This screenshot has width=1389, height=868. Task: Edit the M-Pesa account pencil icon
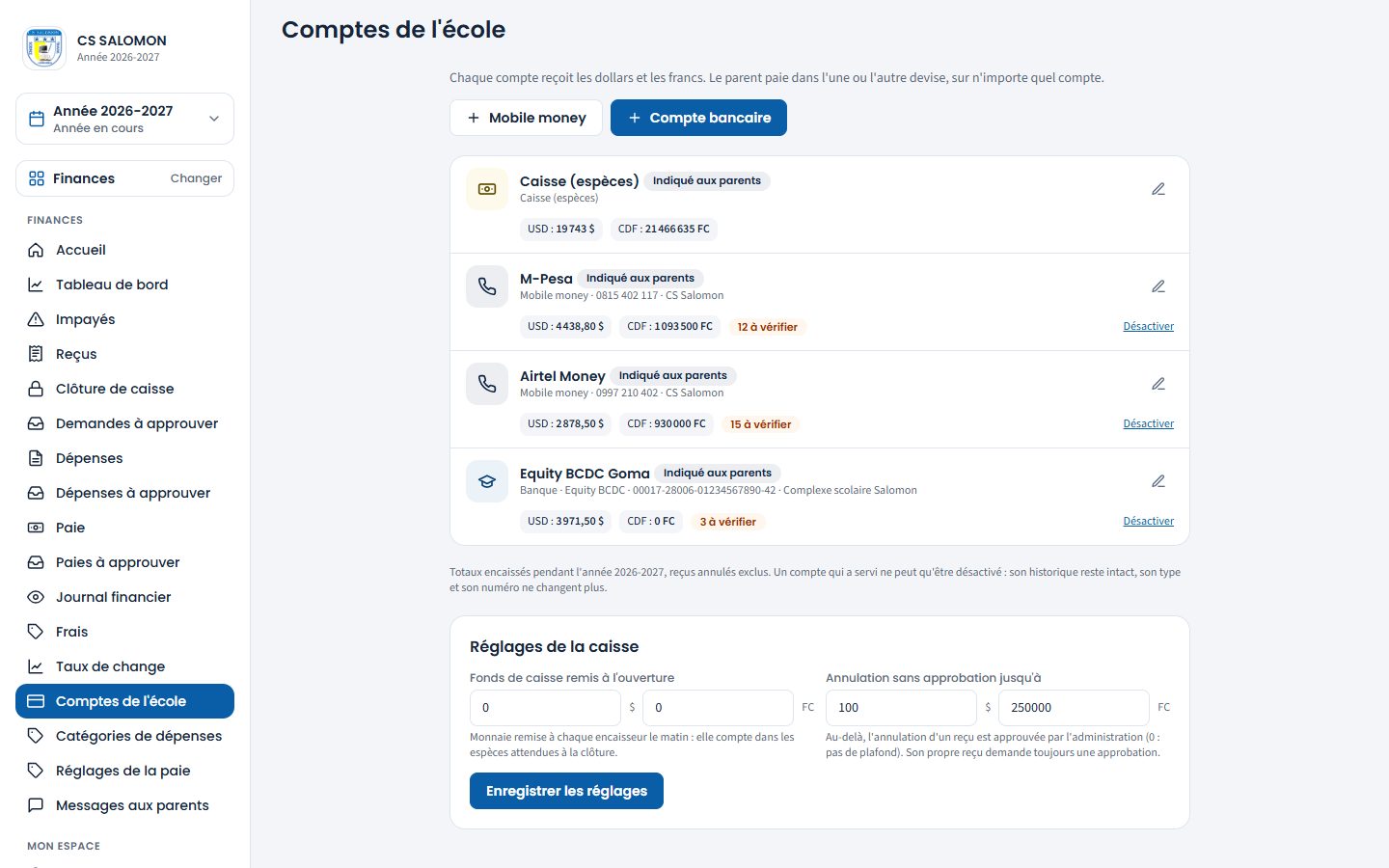click(1158, 286)
